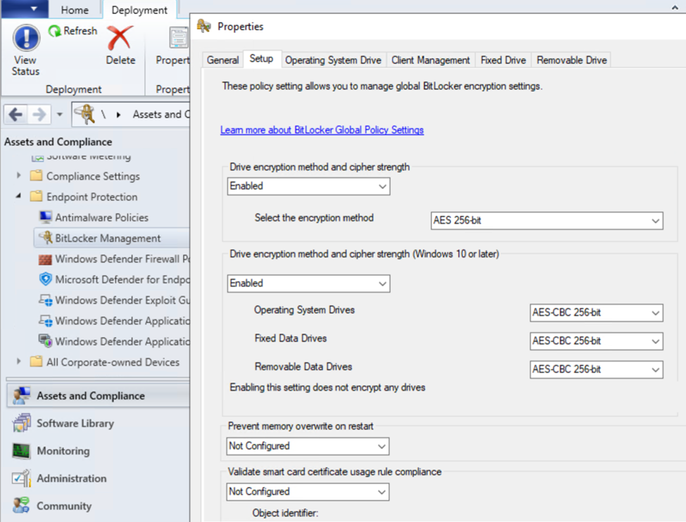Viewport: 686px width, 522px height.
Task: Open the Setup tab
Action: coord(262,59)
